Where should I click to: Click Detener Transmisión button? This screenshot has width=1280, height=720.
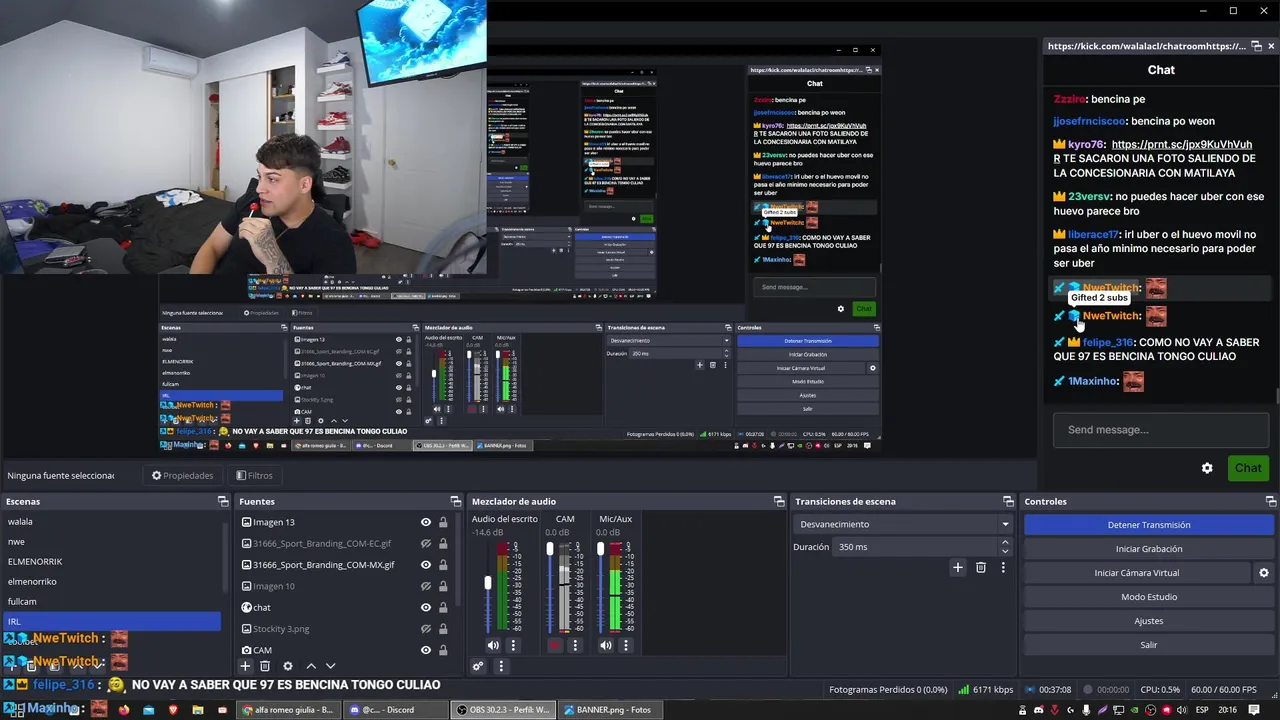coord(1148,525)
